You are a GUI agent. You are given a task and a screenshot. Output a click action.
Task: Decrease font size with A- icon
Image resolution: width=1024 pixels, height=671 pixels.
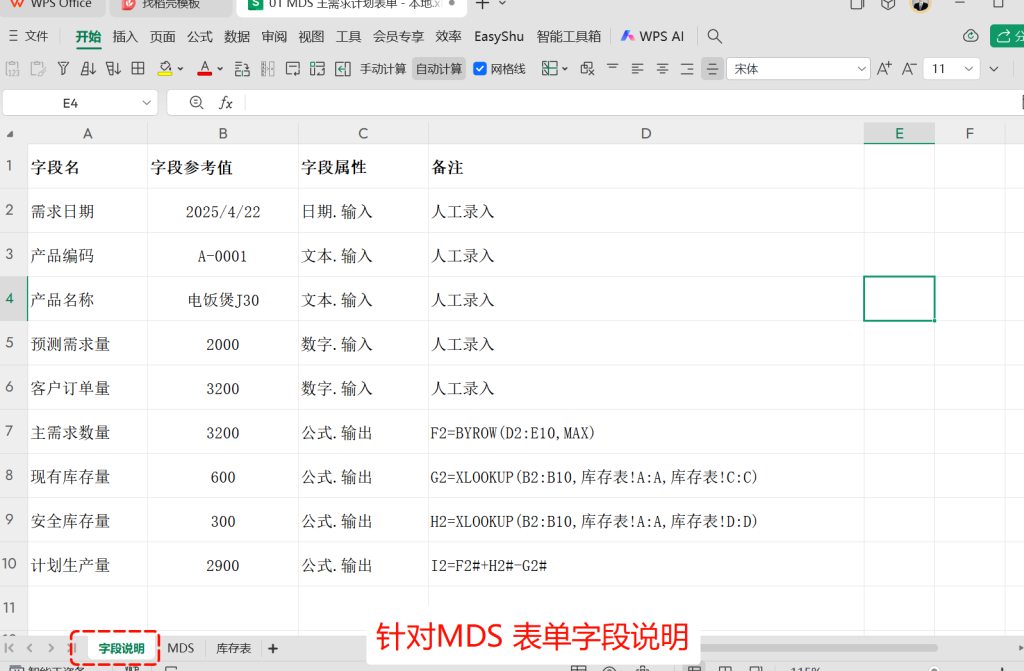click(909, 69)
